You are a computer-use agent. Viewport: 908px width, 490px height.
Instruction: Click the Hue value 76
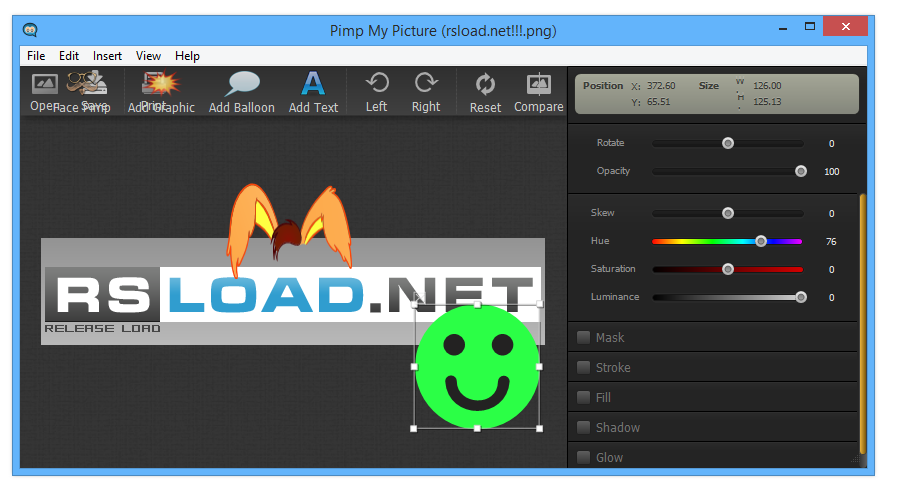point(831,242)
